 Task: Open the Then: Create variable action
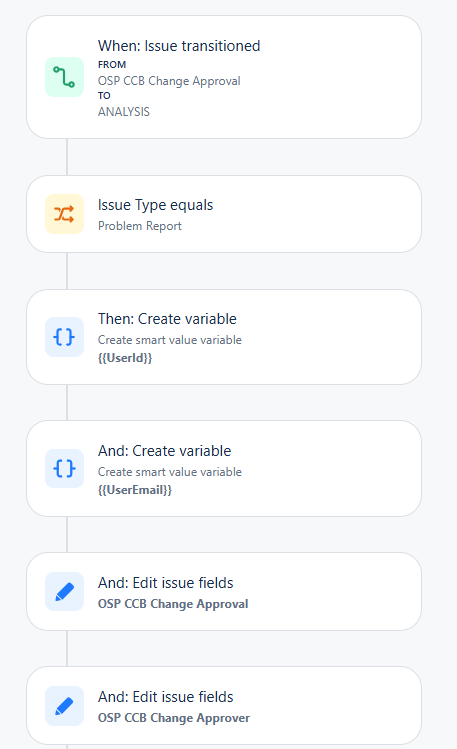coord(167,319)
